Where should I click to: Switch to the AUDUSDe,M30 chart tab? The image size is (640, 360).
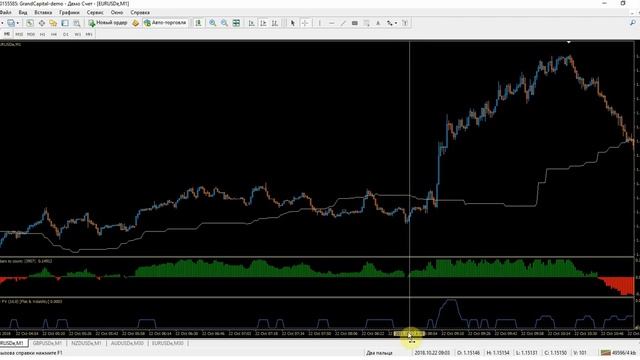coord(127,343)
